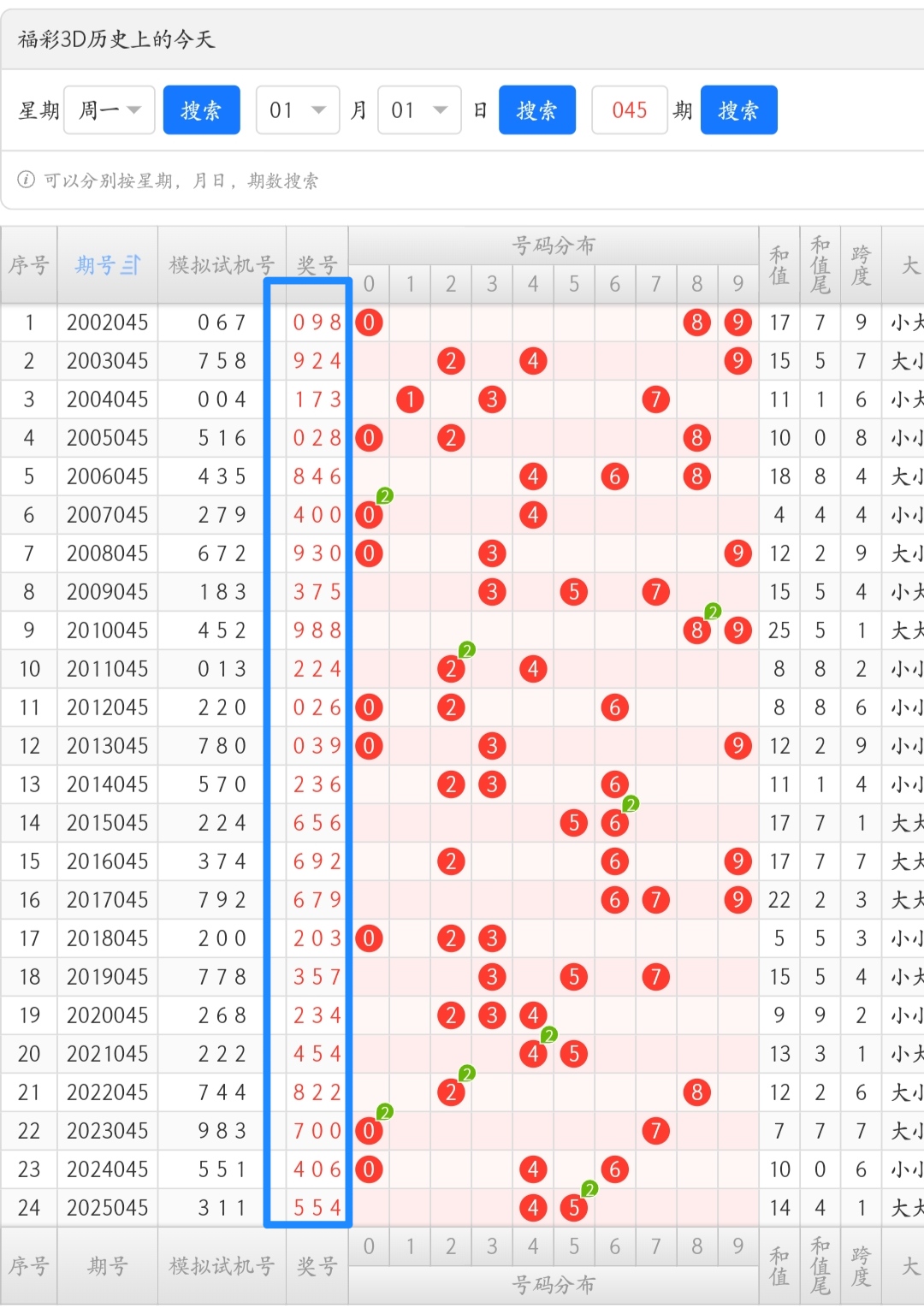Click prize number 173 in row 3
The height and width of the screenshot is (1314, 924).
[317, 400]
